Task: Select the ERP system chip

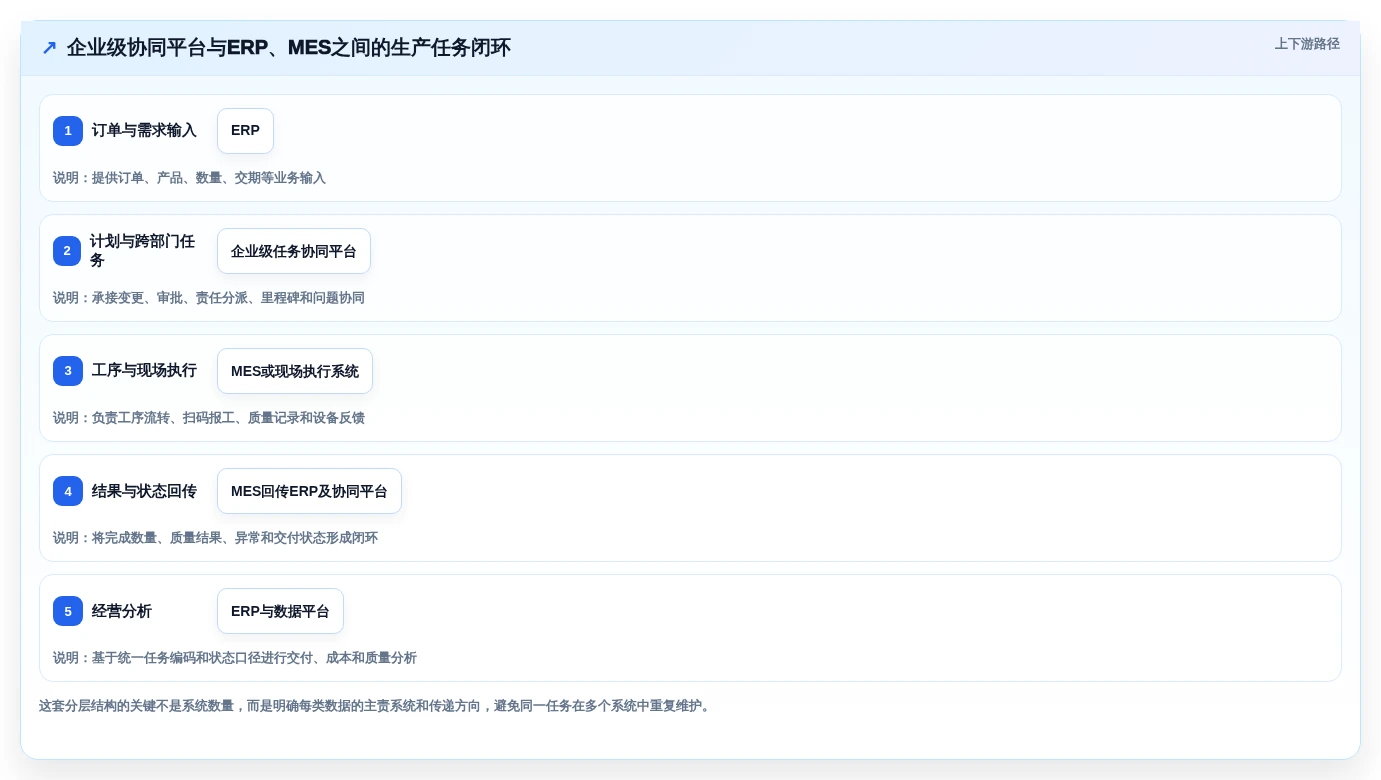Action: [x=245, y=131]
